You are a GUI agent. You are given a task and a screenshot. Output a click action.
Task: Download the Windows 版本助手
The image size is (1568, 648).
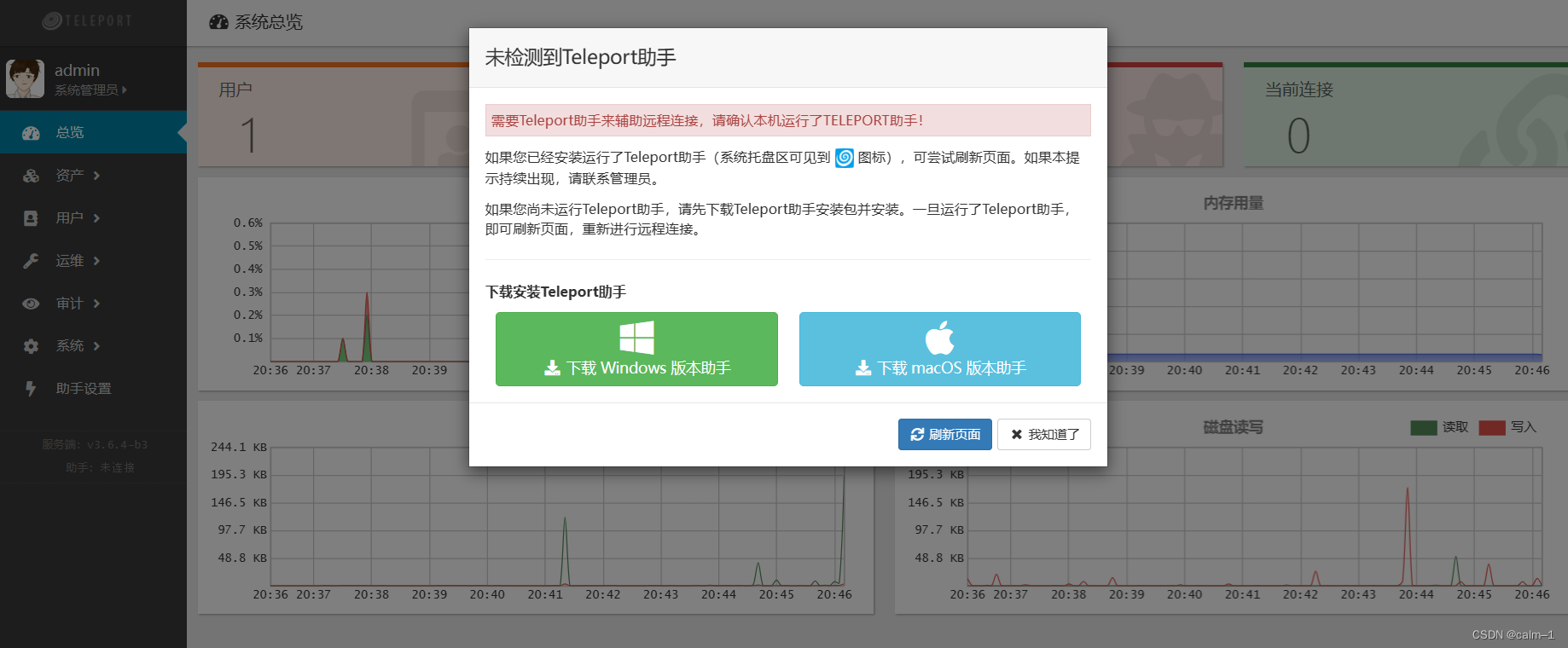(x=636, y=349)
